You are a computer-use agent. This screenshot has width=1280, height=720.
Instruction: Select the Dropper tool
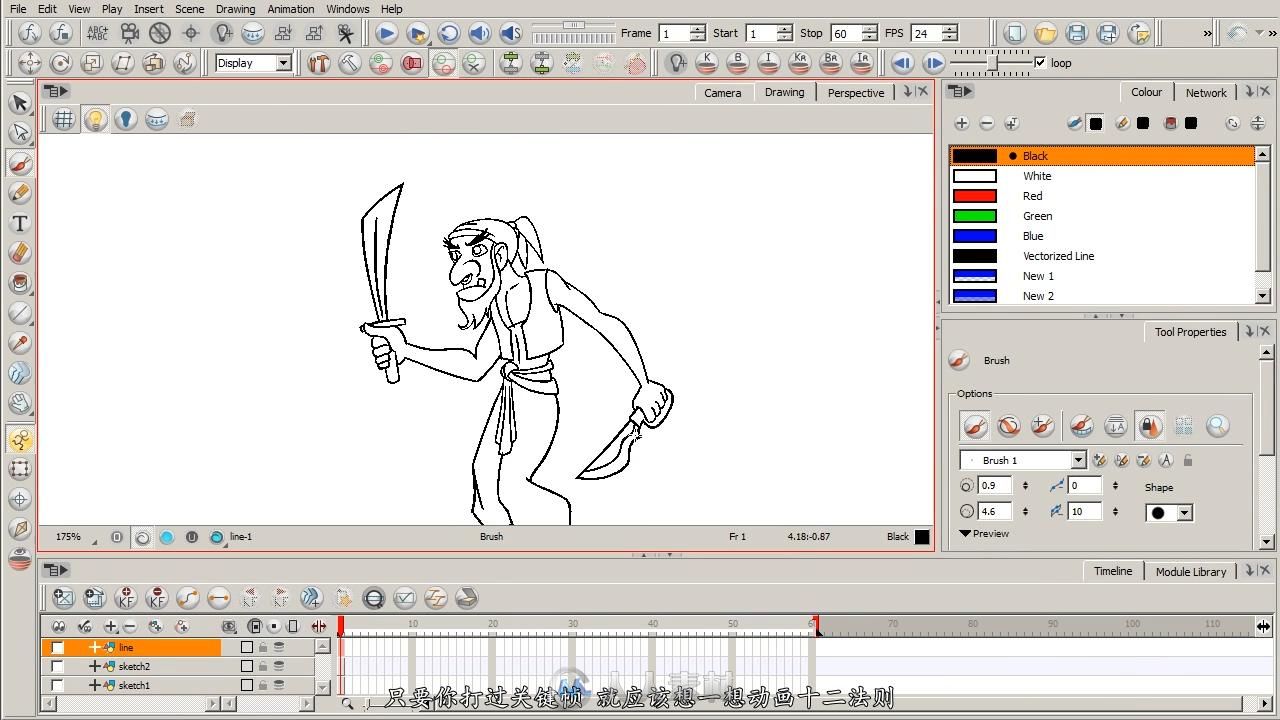tap(19, 343)
